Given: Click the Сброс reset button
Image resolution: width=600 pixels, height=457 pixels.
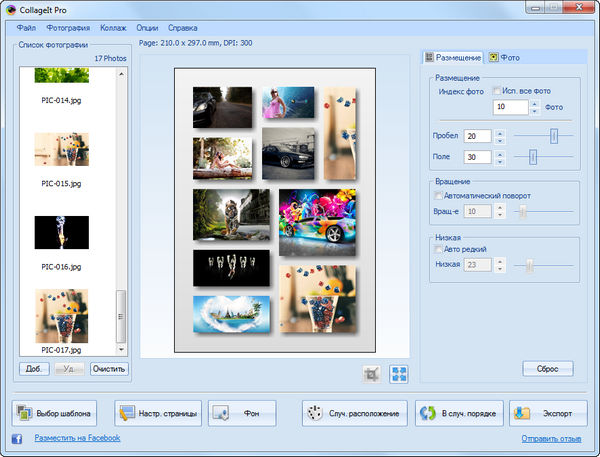Looking at the screenshot, I should pyautogui.click(x=547, y=369).
